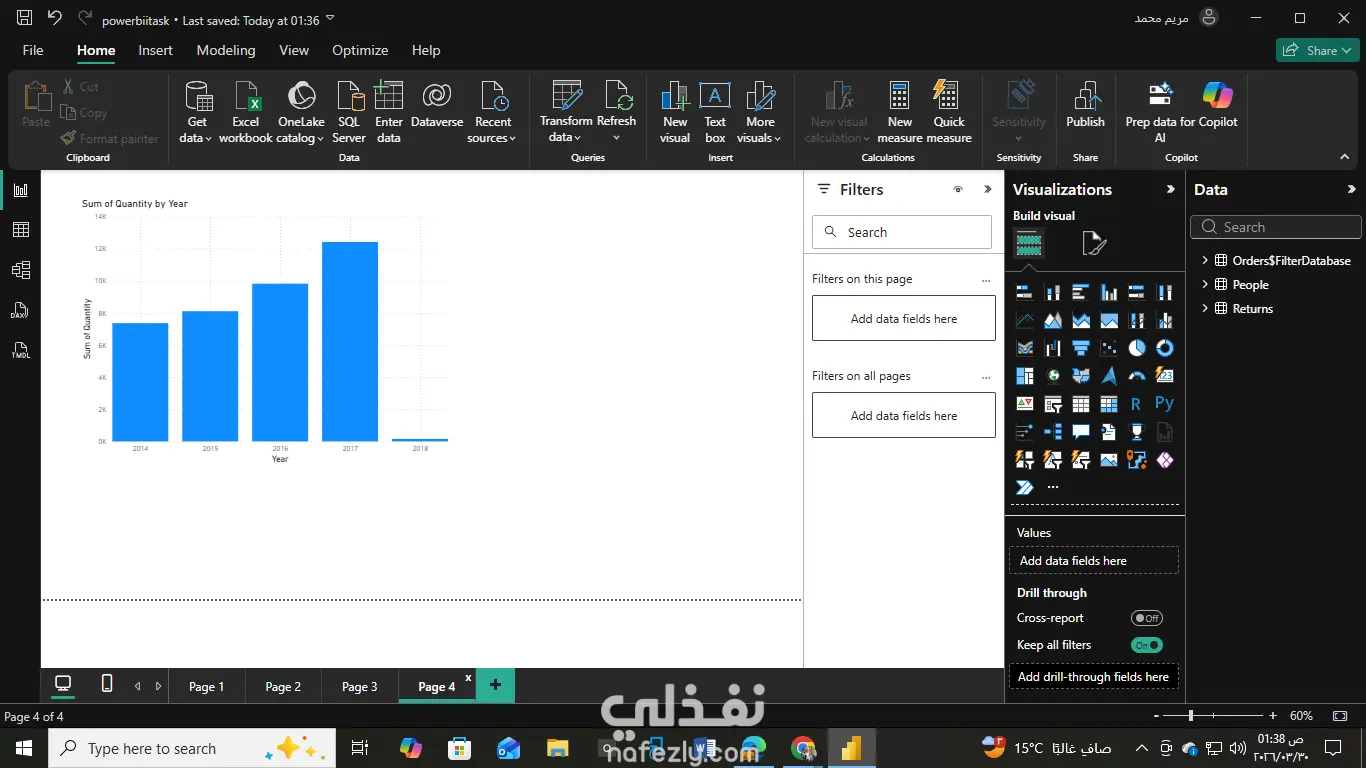The image size is (1366, 768).
Task: Expand the People table fields
Action: [x=1205, y=284]
